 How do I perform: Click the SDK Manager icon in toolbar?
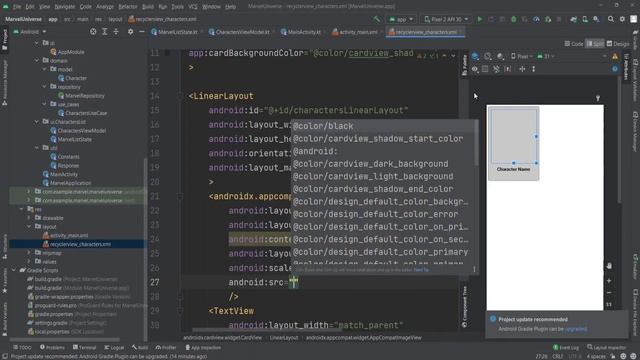pos(596,19)
